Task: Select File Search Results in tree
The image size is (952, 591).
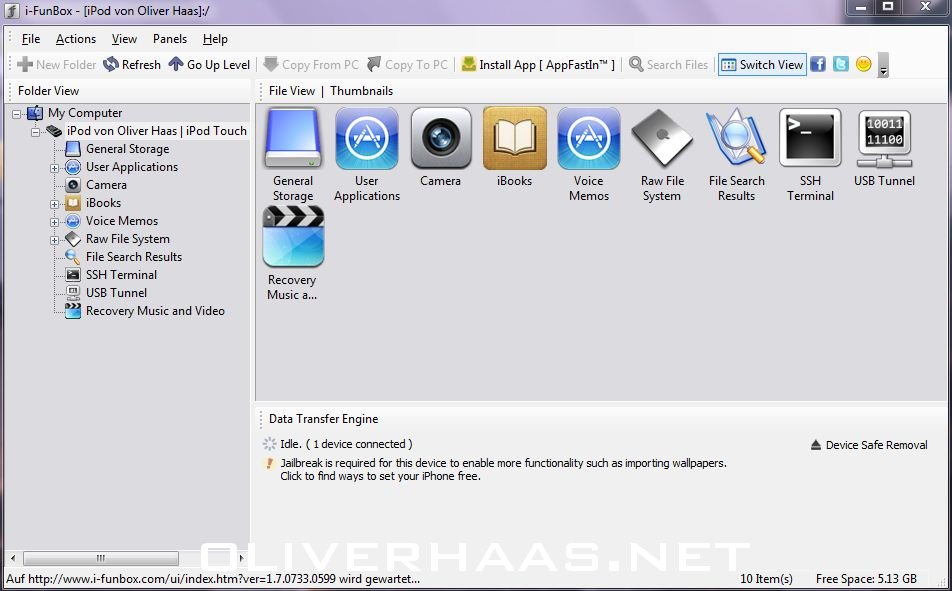Action: coord(134,257)
